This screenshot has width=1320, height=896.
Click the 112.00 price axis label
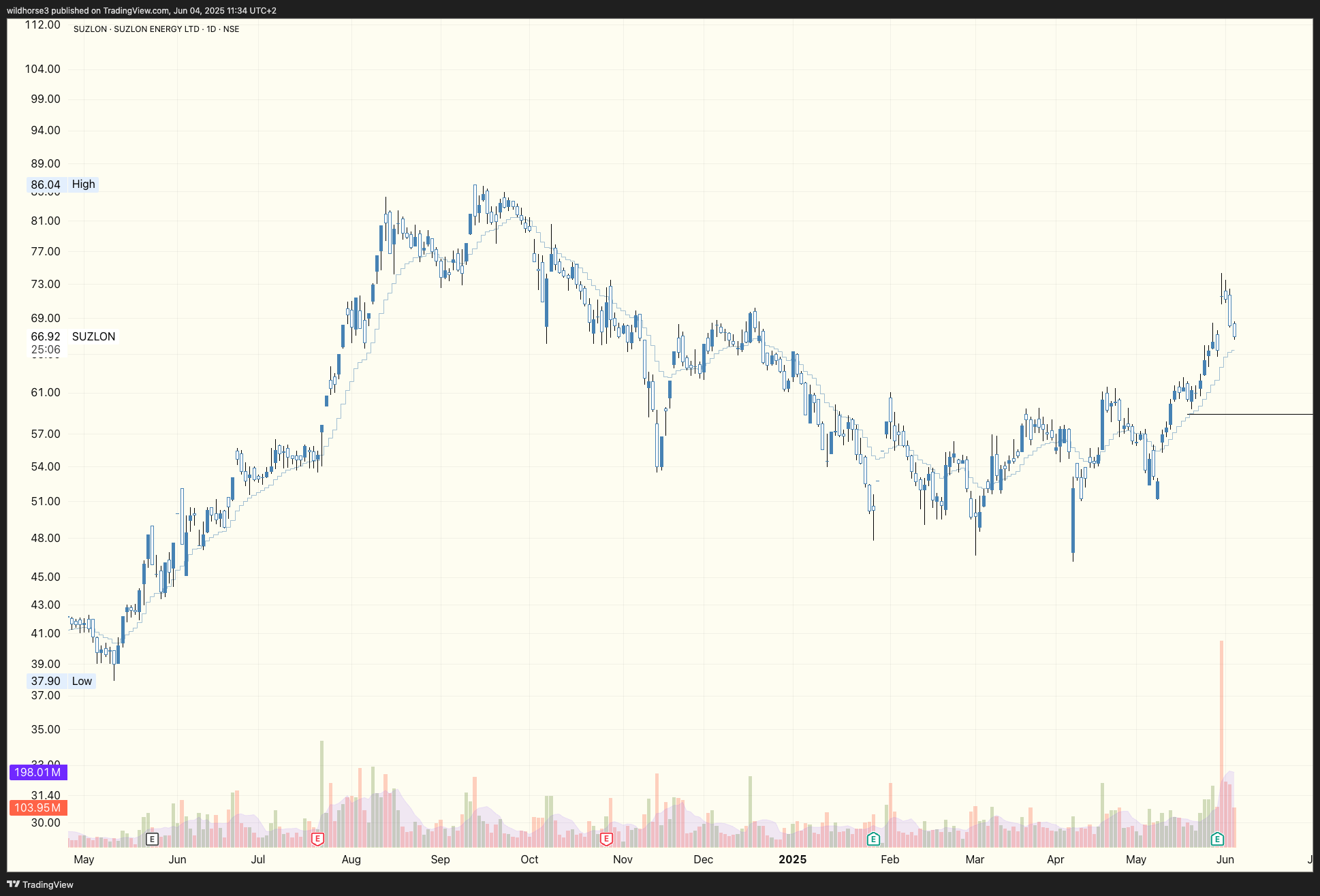[42, 25]
